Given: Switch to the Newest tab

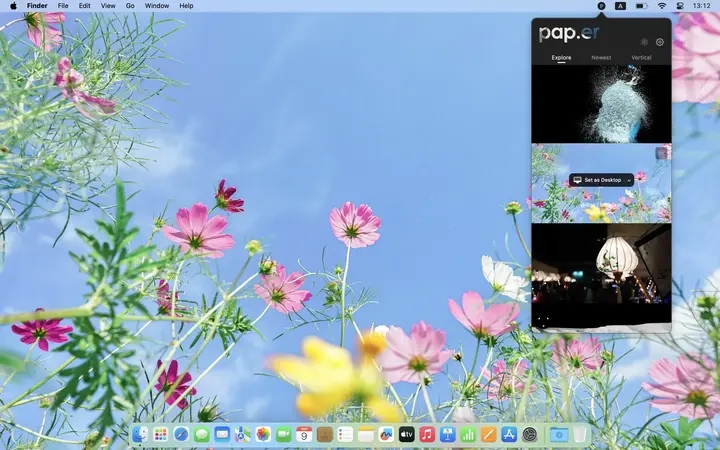Looking at the screenshot, I should [x=601, y=58].
